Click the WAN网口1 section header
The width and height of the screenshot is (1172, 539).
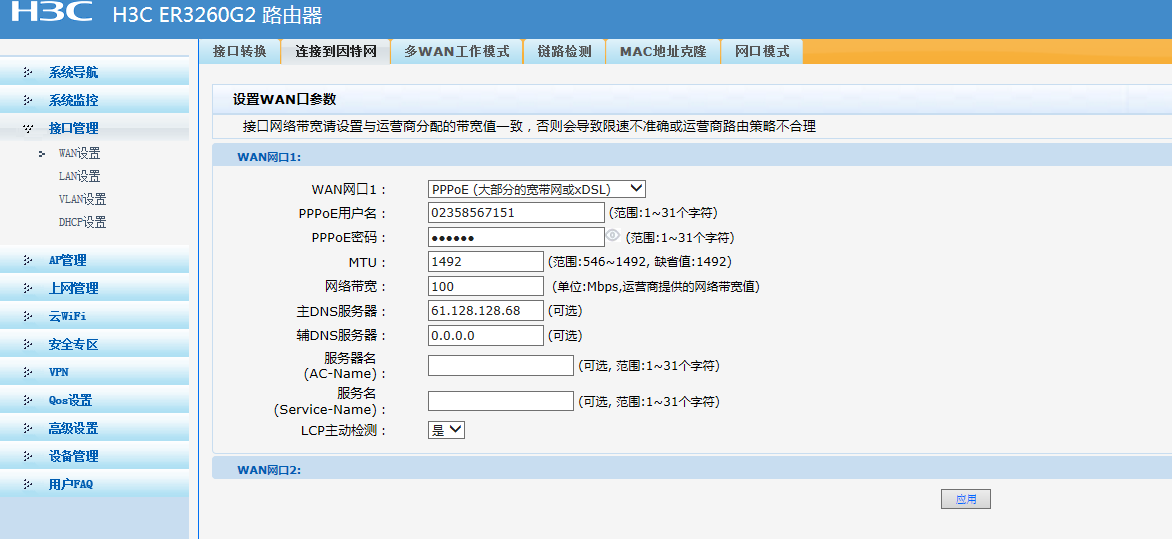pyautogui.click(x=692, y=156)
